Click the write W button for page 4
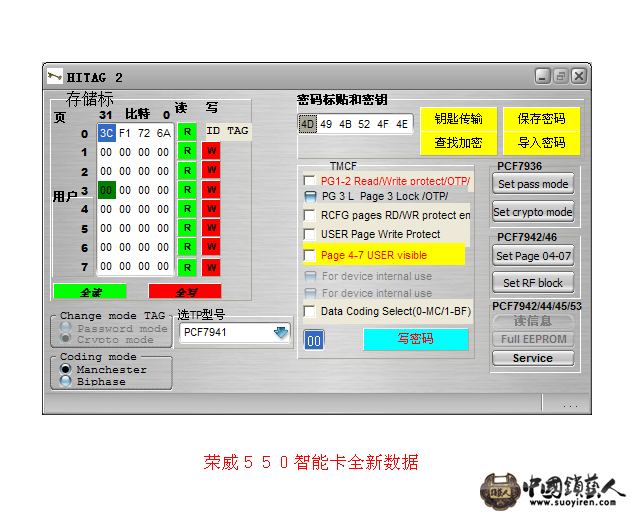 click(x=211, y=209)
